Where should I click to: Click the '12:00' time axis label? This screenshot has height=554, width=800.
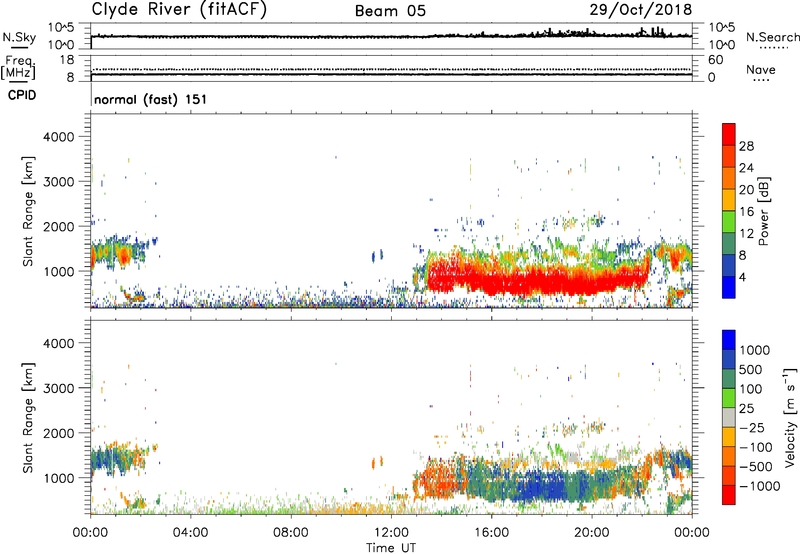[391, 533]
